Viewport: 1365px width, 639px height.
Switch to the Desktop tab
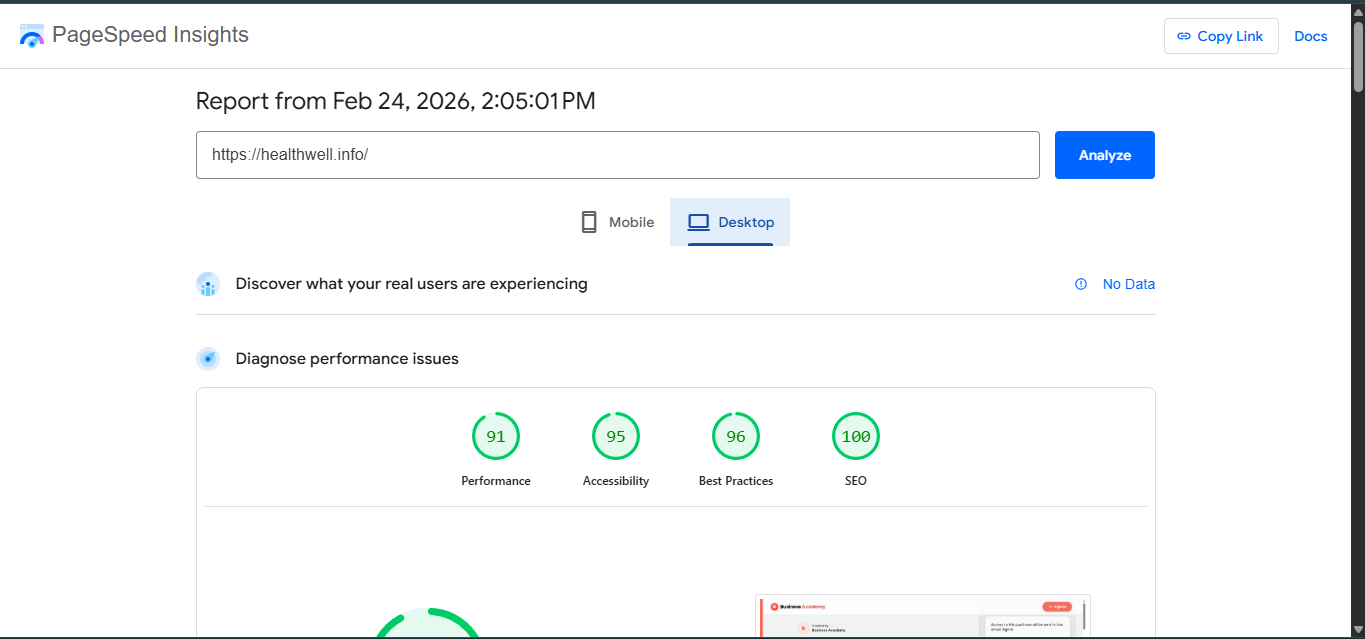(730, 222)
